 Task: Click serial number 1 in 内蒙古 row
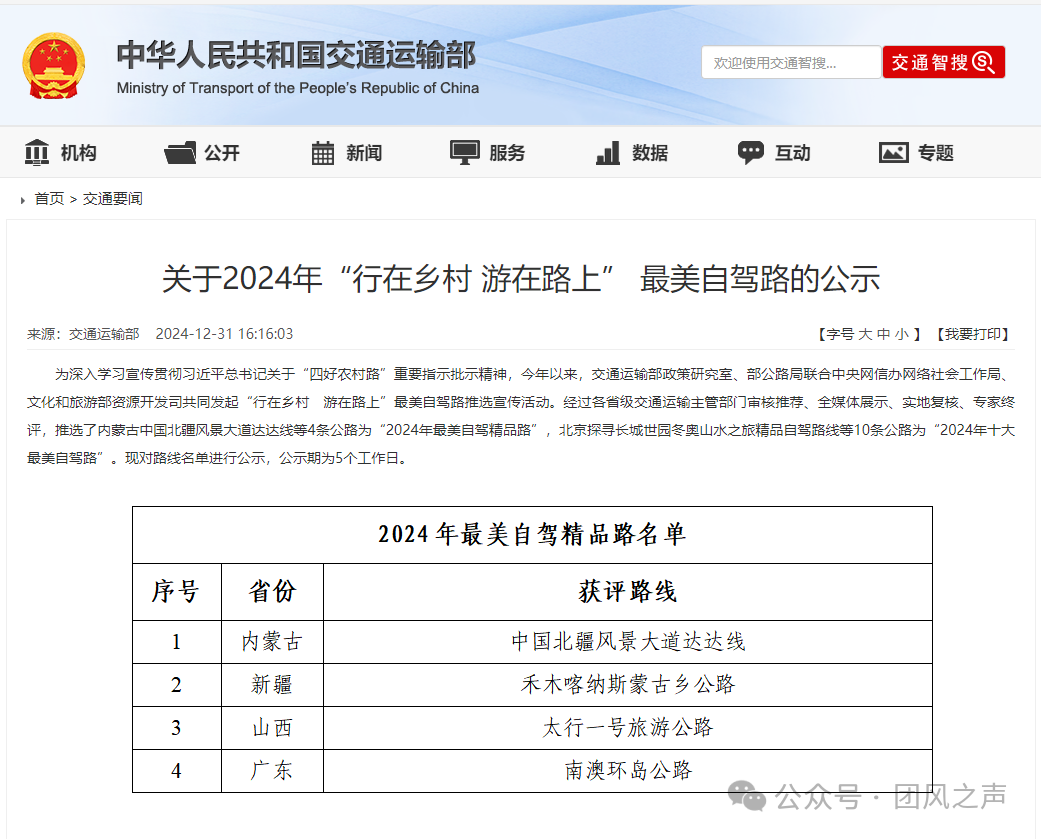pos(176,642)
